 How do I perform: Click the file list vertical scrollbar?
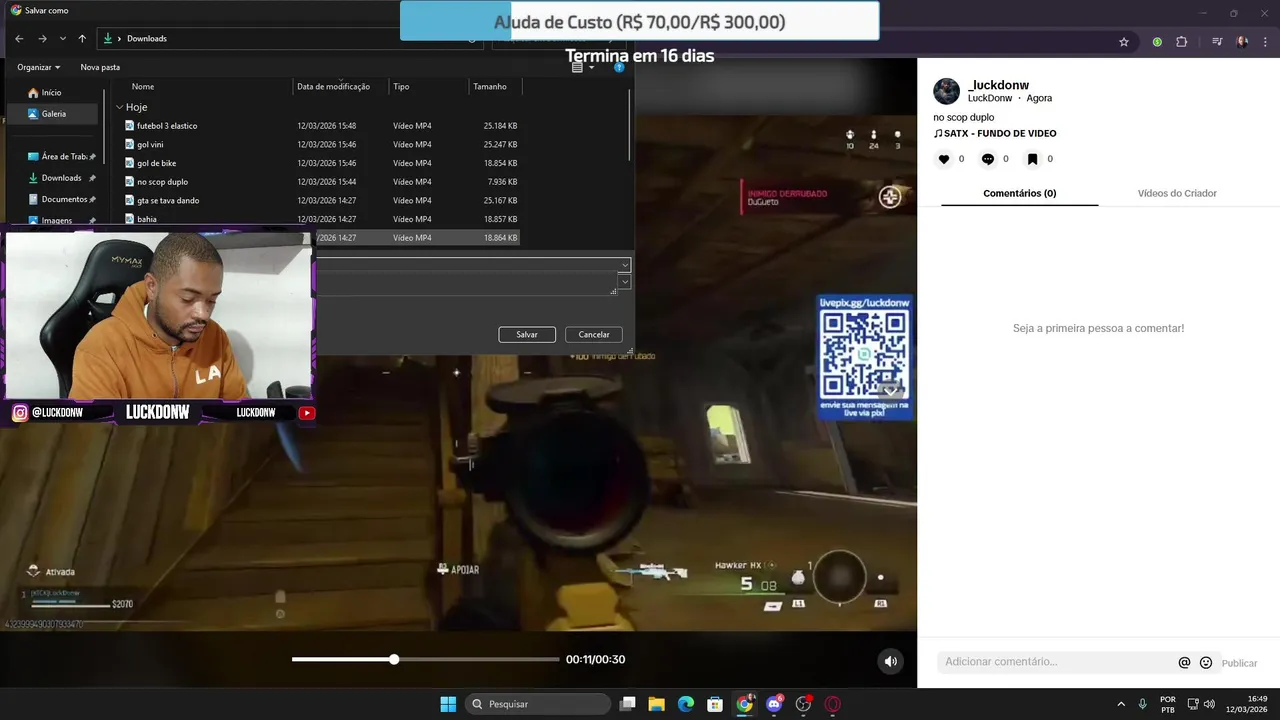pos(630,125)
